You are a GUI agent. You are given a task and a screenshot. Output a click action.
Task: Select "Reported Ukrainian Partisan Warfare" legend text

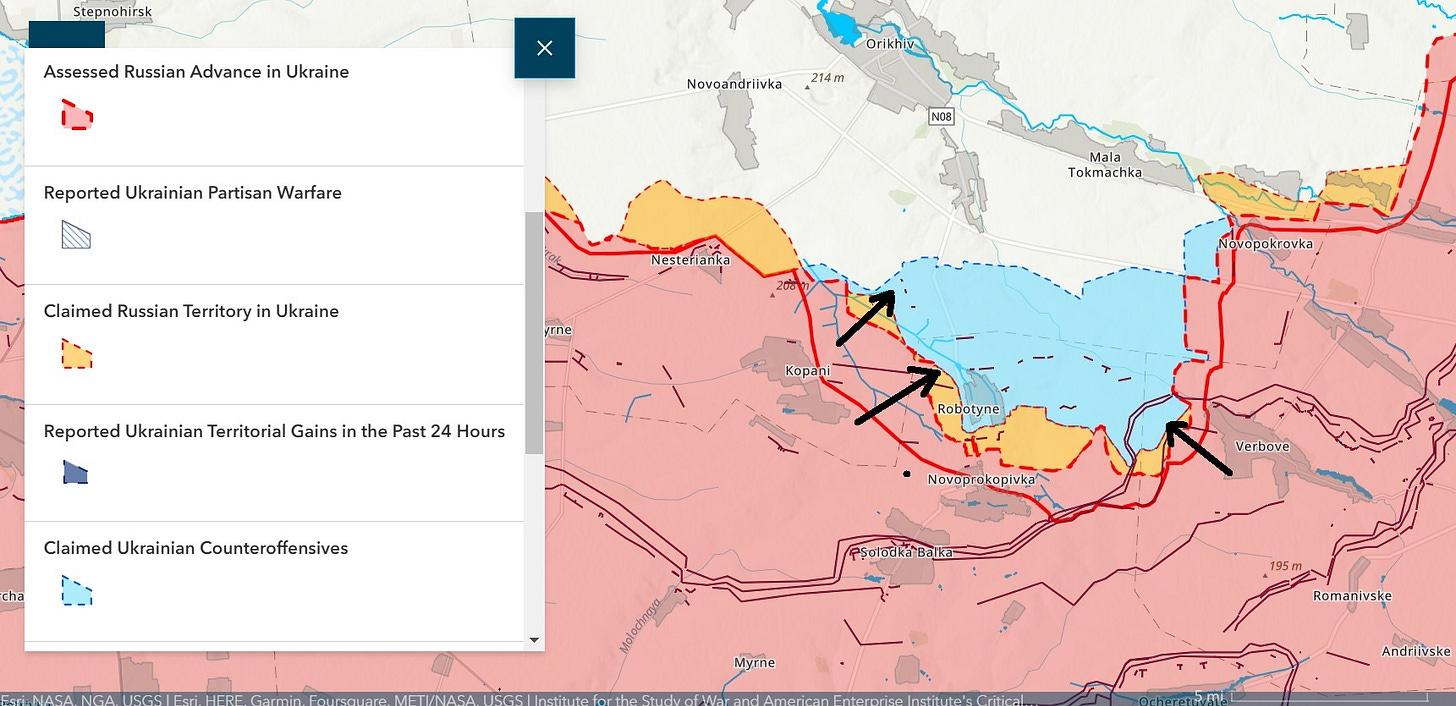click(x=193, y=192)
